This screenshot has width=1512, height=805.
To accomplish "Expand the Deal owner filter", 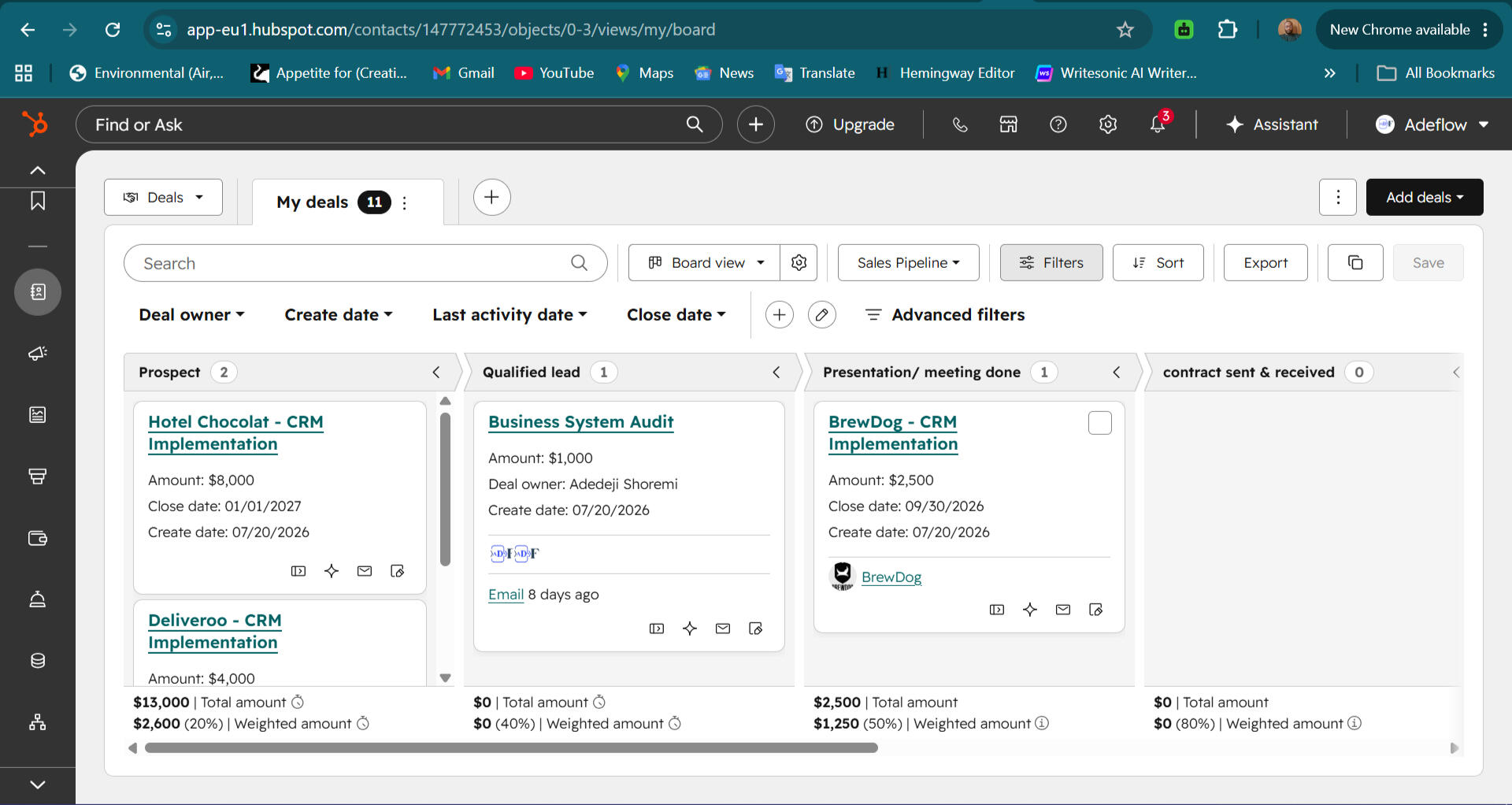I will tap(191, 314).
